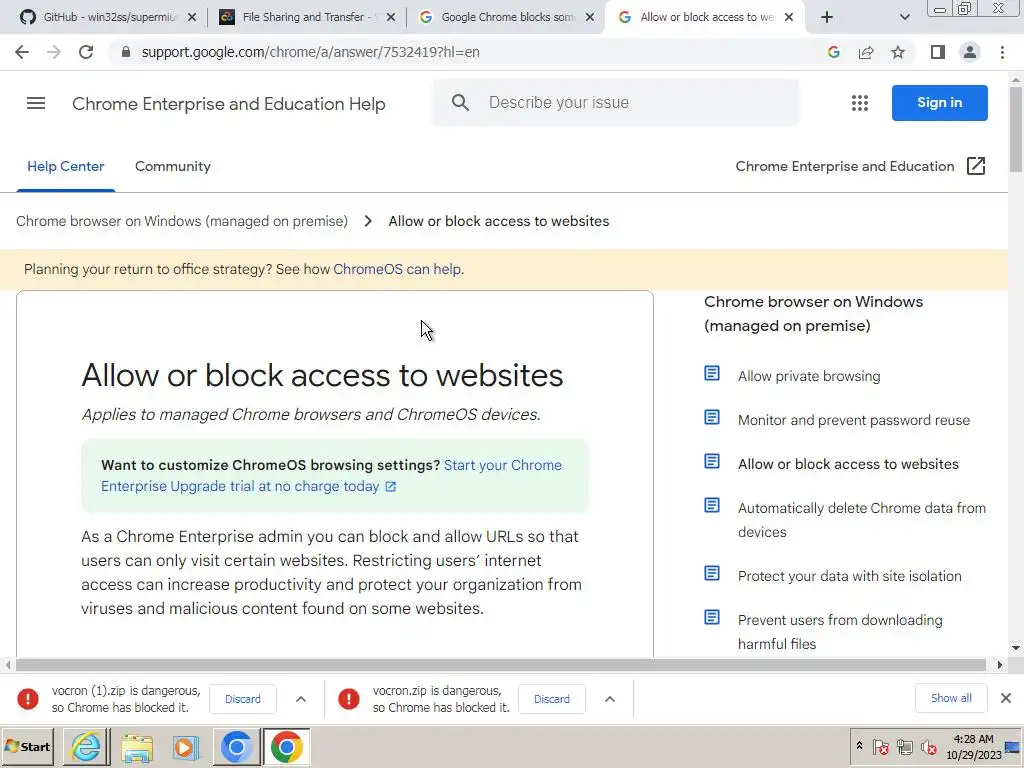
Task: Click the vertical scrollbar down arrow
Action: 1016,648
